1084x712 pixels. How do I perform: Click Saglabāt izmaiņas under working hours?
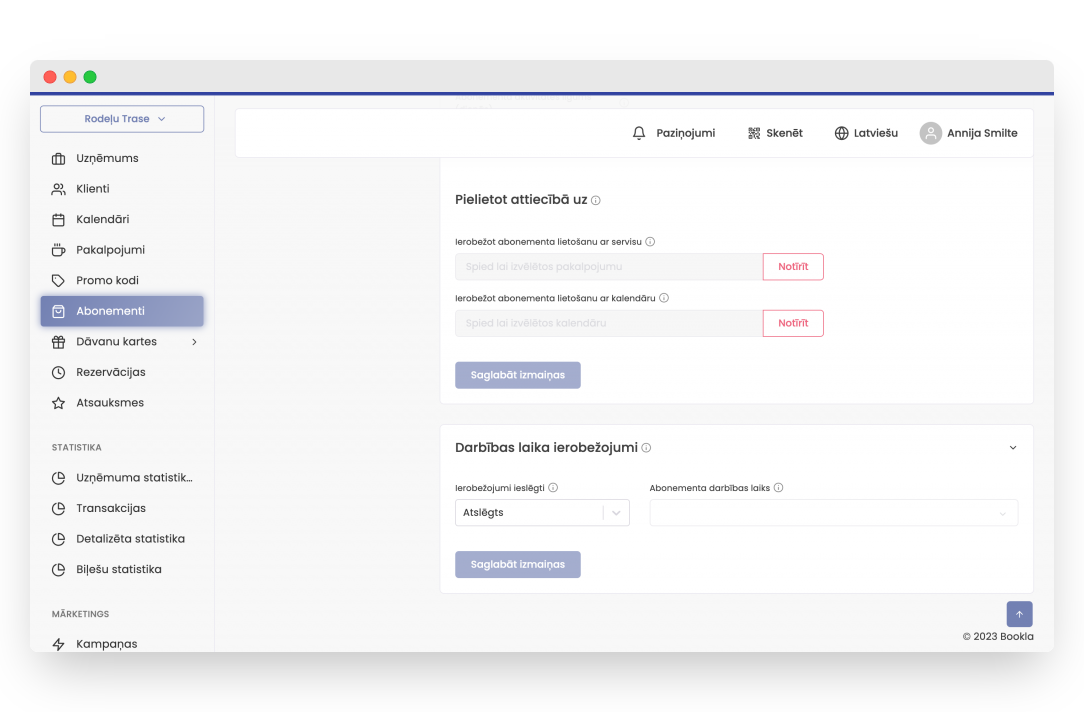[x=517, y=564]
